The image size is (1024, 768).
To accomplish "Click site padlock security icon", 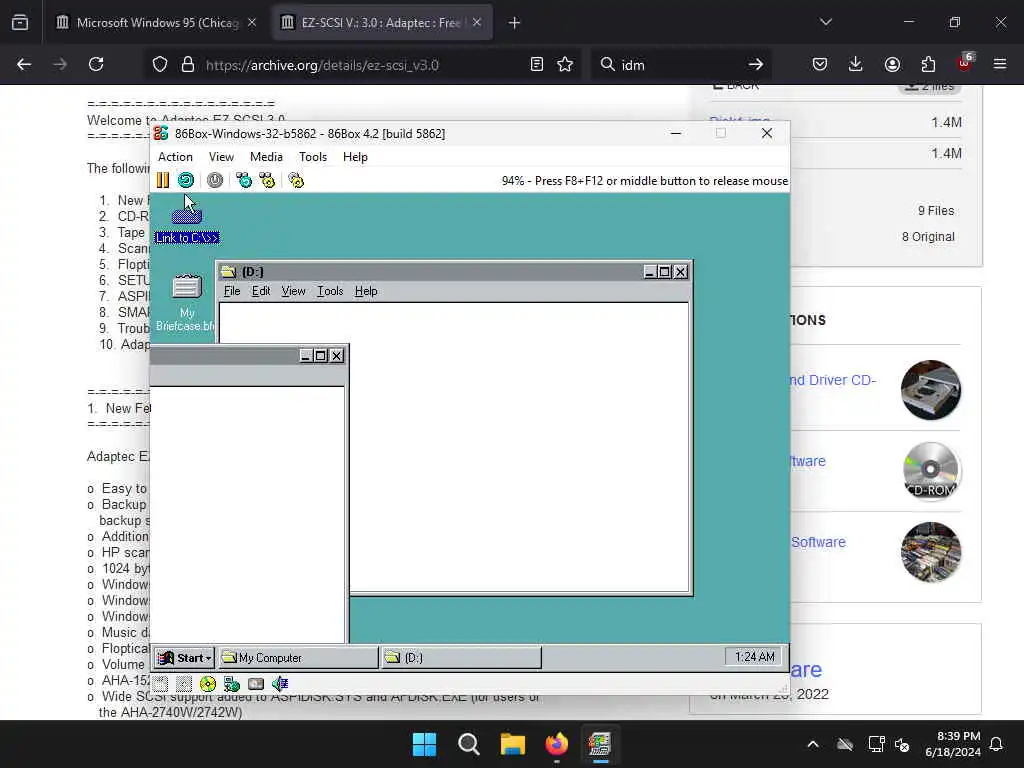I will point(188,65).
